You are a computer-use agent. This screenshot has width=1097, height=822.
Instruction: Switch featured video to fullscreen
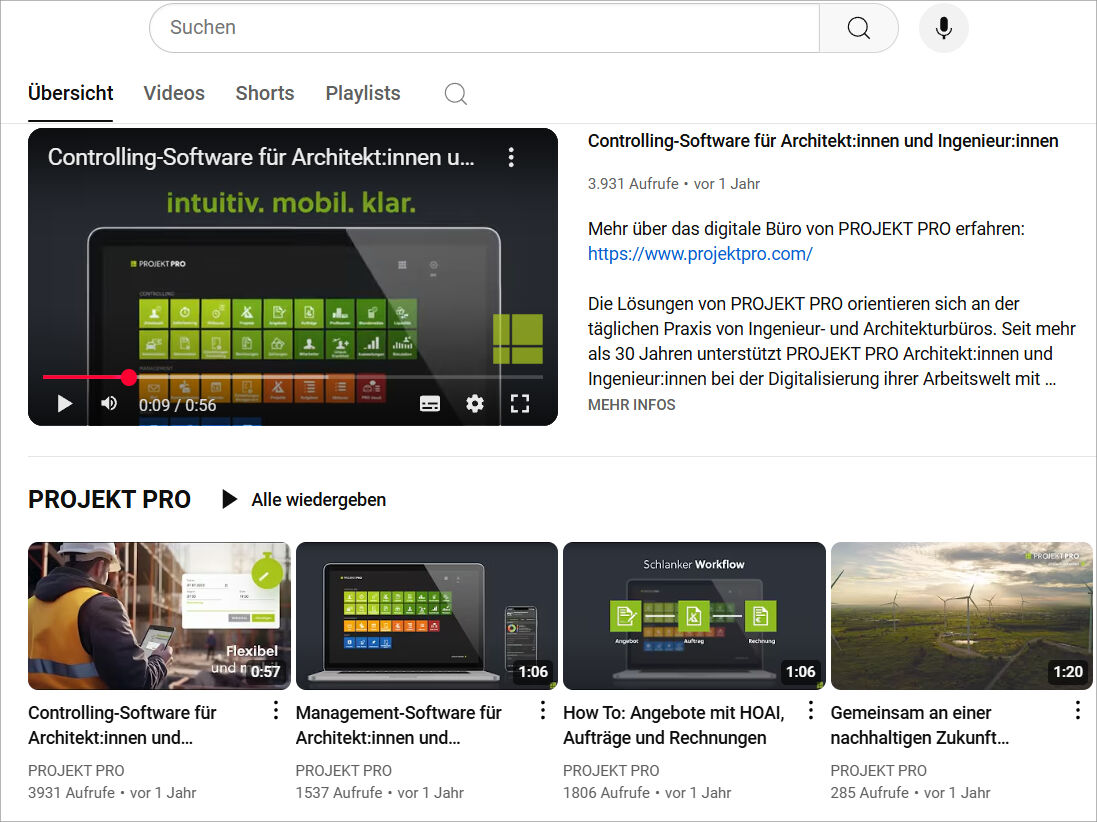click(x=520, y=404)
